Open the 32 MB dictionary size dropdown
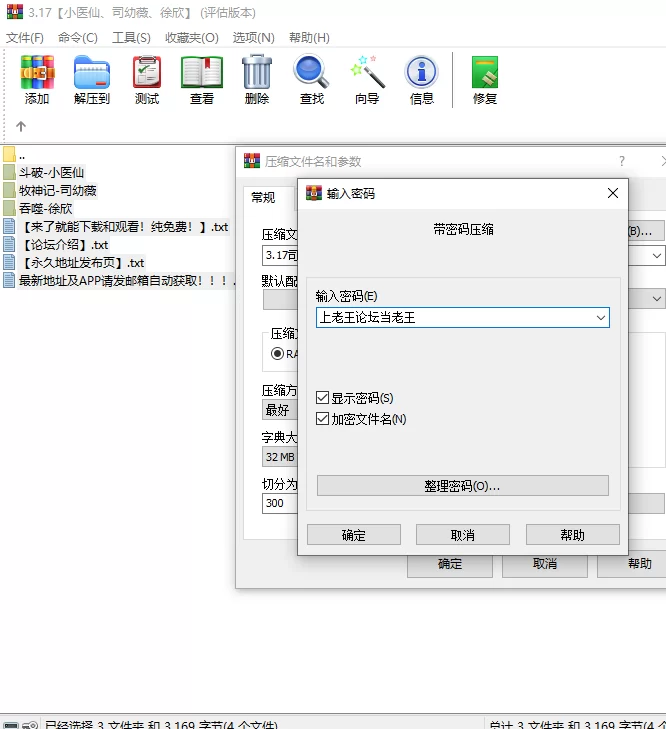This screenshot has width=666, height=729. (280, 457)
